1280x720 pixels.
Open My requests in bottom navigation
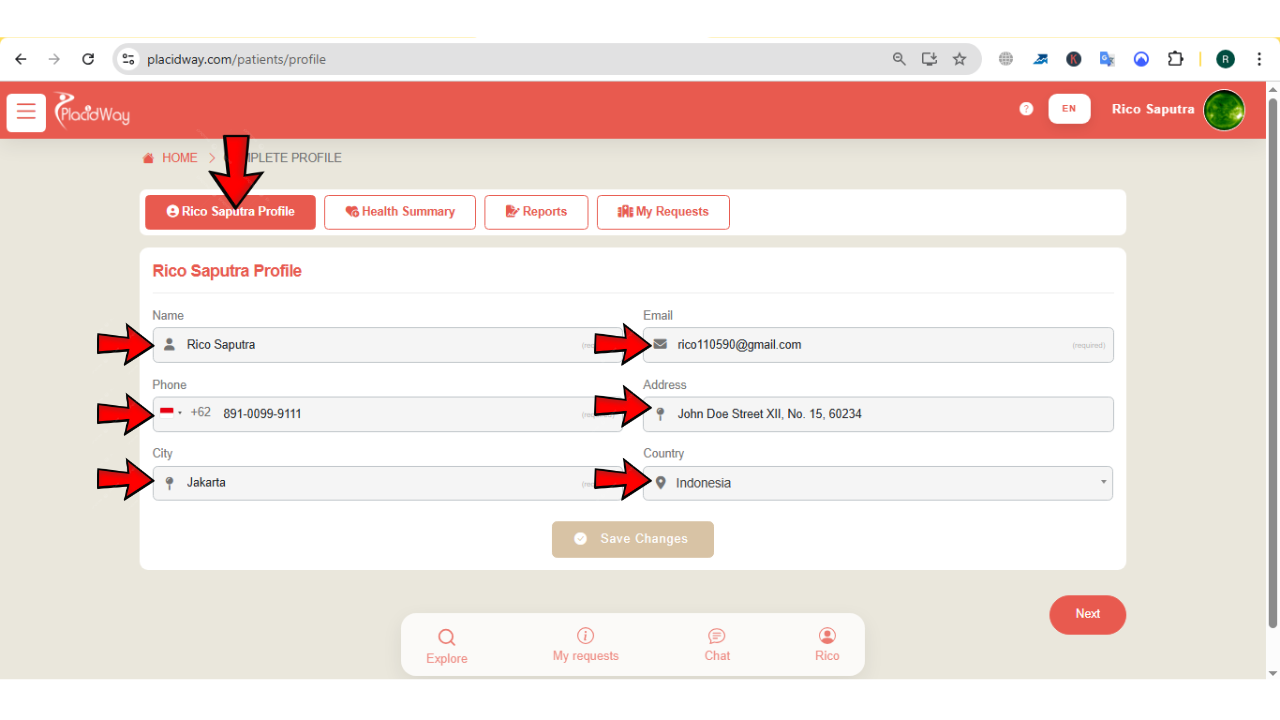[586, 645]
